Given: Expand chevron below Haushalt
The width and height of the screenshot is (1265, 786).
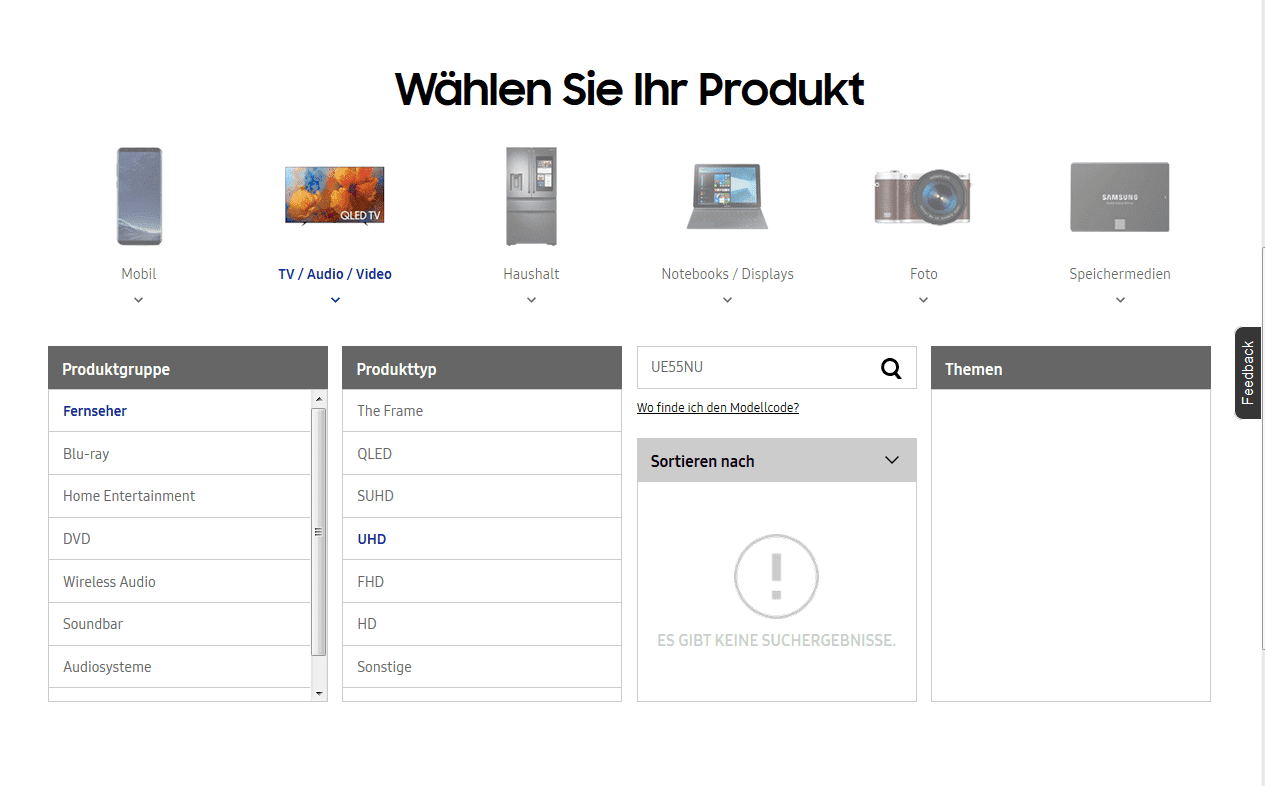Looking at the screenshot, I should coord(531,300).
